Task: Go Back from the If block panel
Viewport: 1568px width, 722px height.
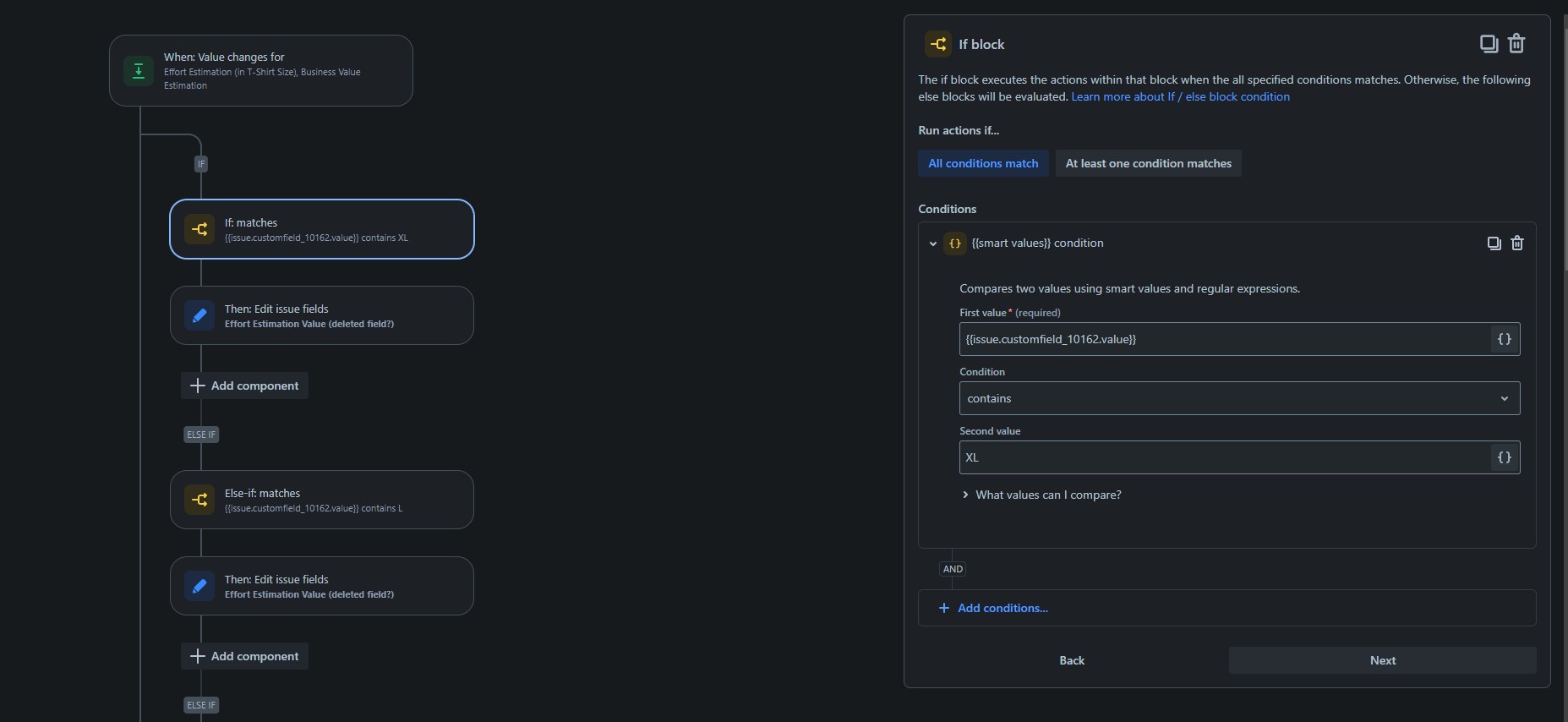Action: 1072,660
